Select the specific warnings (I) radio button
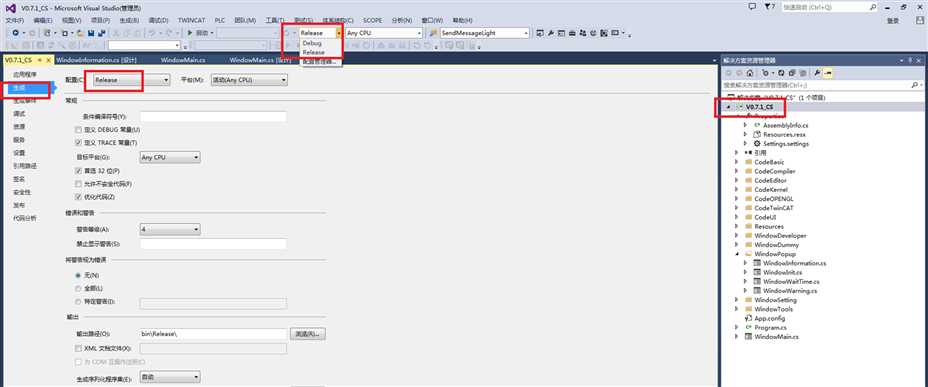928x387 pixels. click(79, 302)
